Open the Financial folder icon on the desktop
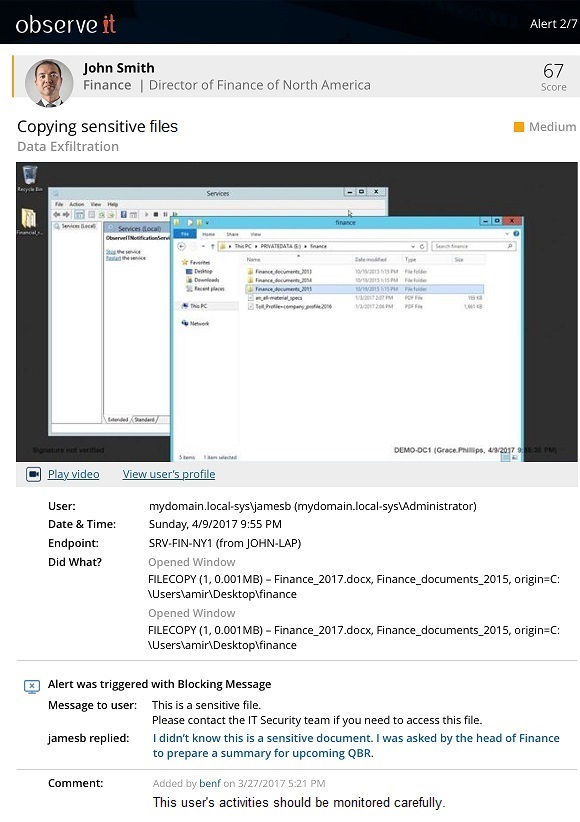Image resolution: width=580 pixels, height=822 pixels. (x=29, y=221)
